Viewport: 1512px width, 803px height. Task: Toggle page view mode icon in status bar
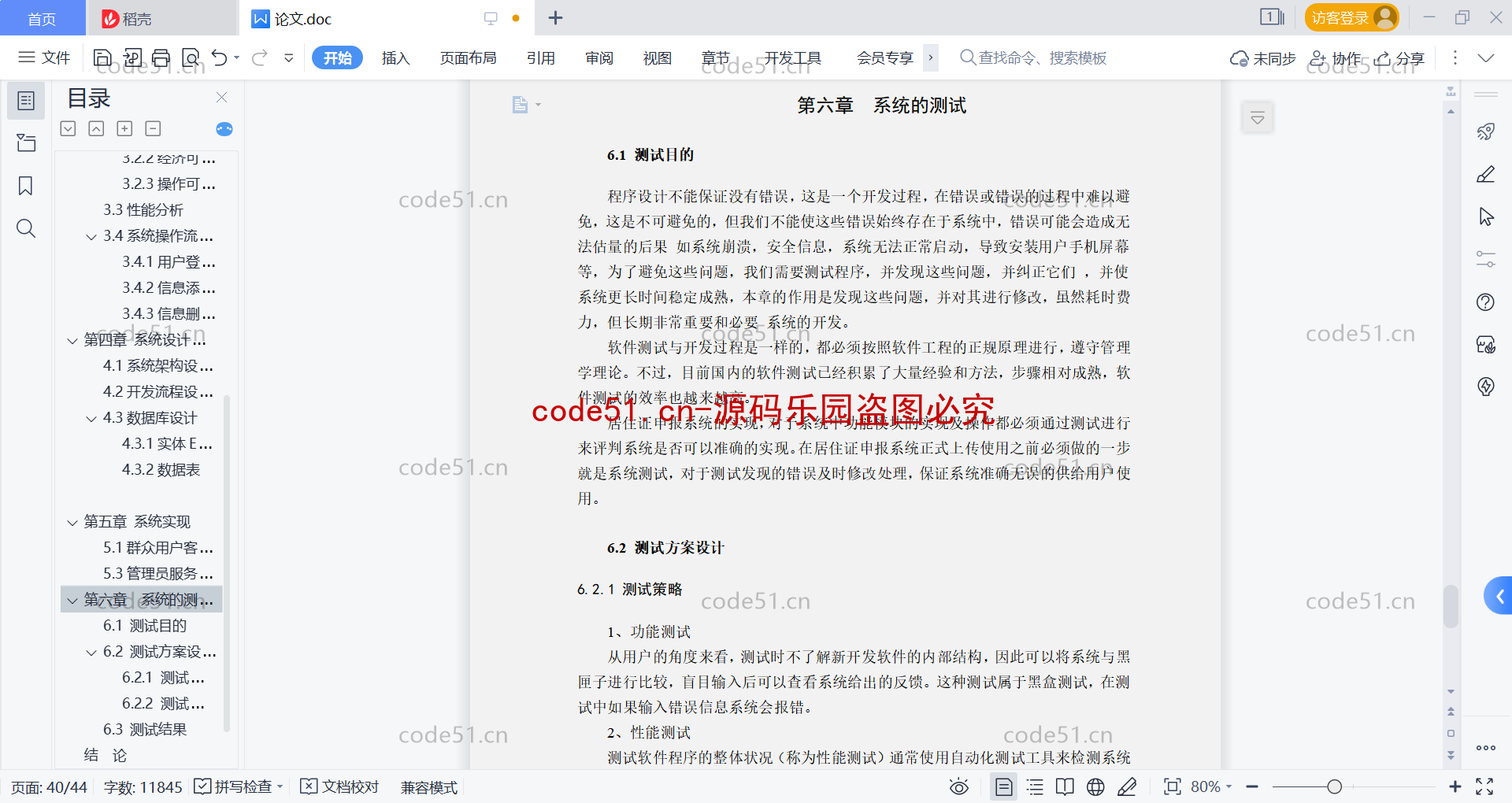tap(1004, 786)
